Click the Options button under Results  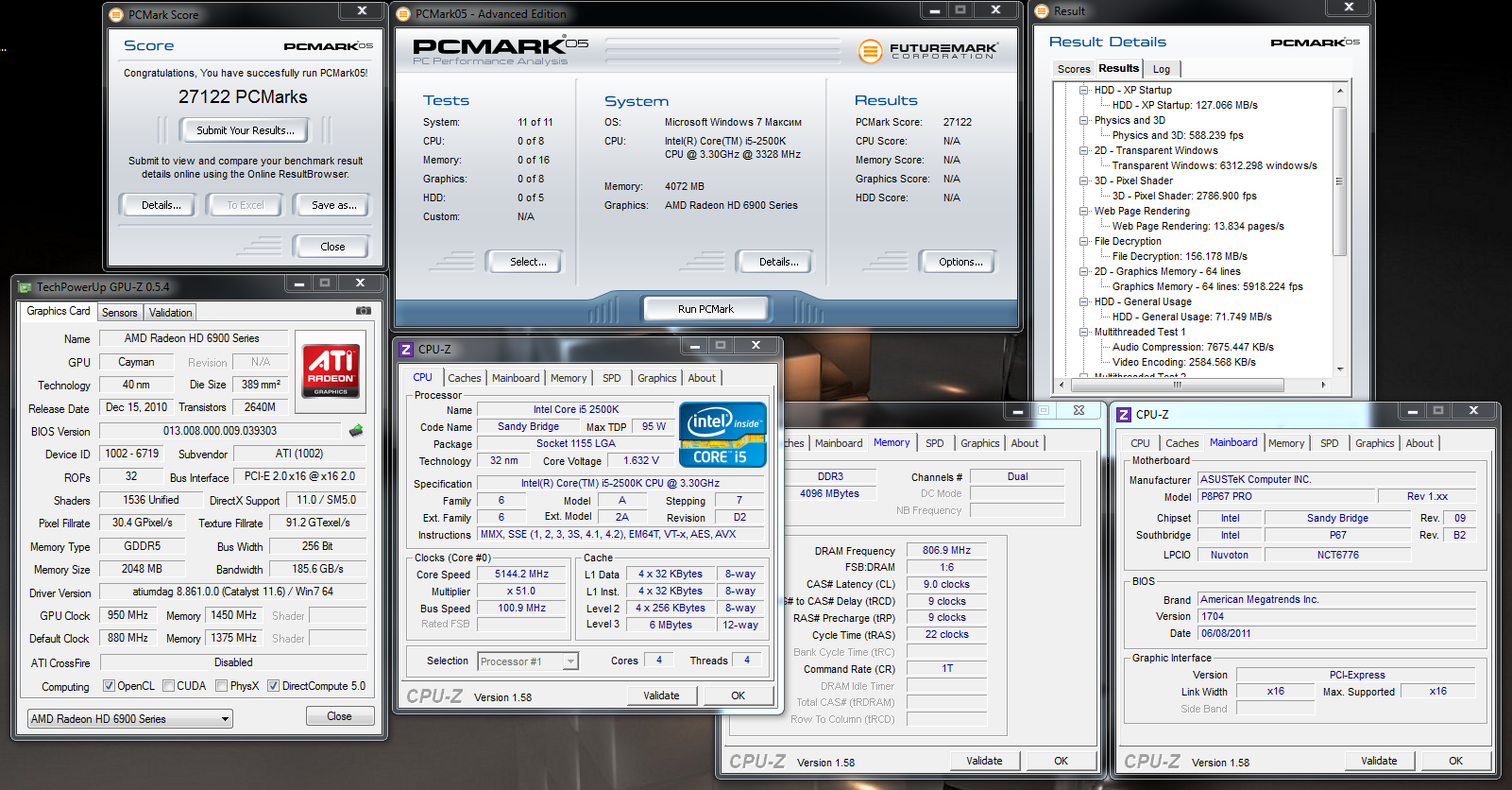click(x=960, y=262)
